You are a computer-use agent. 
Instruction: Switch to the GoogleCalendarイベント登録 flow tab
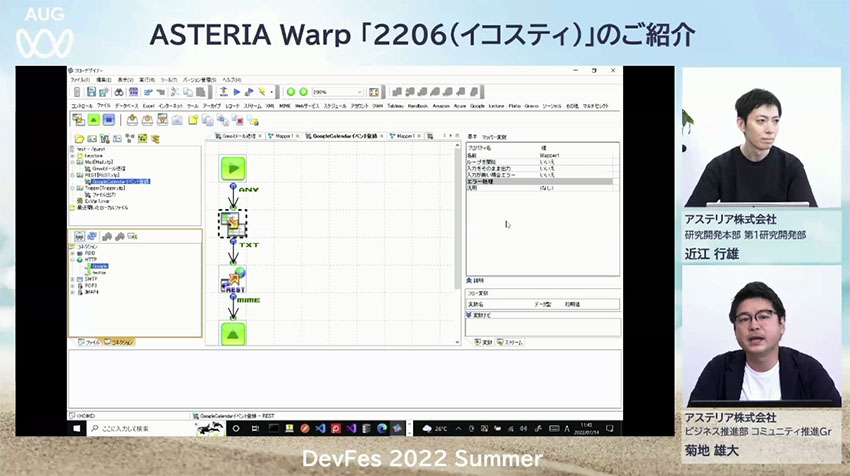344,136
